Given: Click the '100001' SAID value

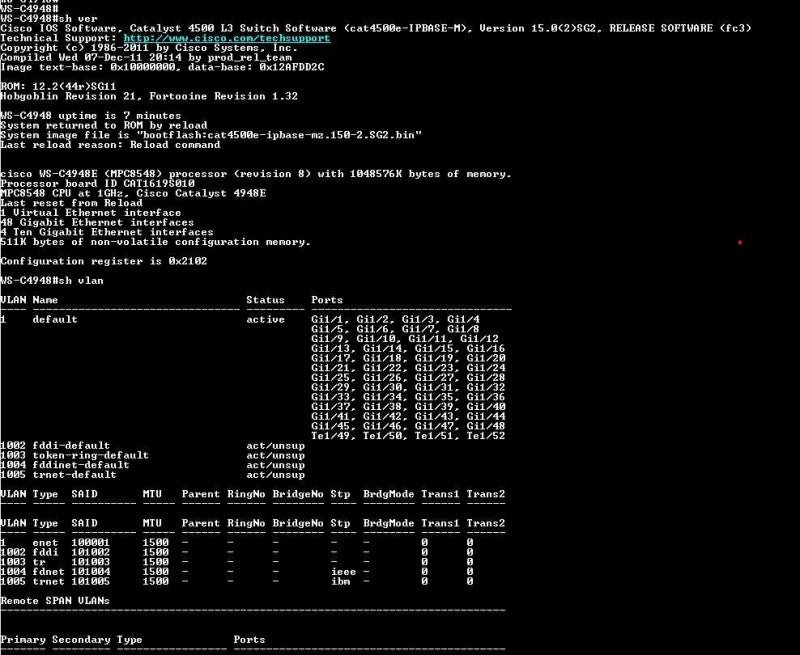Looking at the screenshot, I should click(90, 543).
